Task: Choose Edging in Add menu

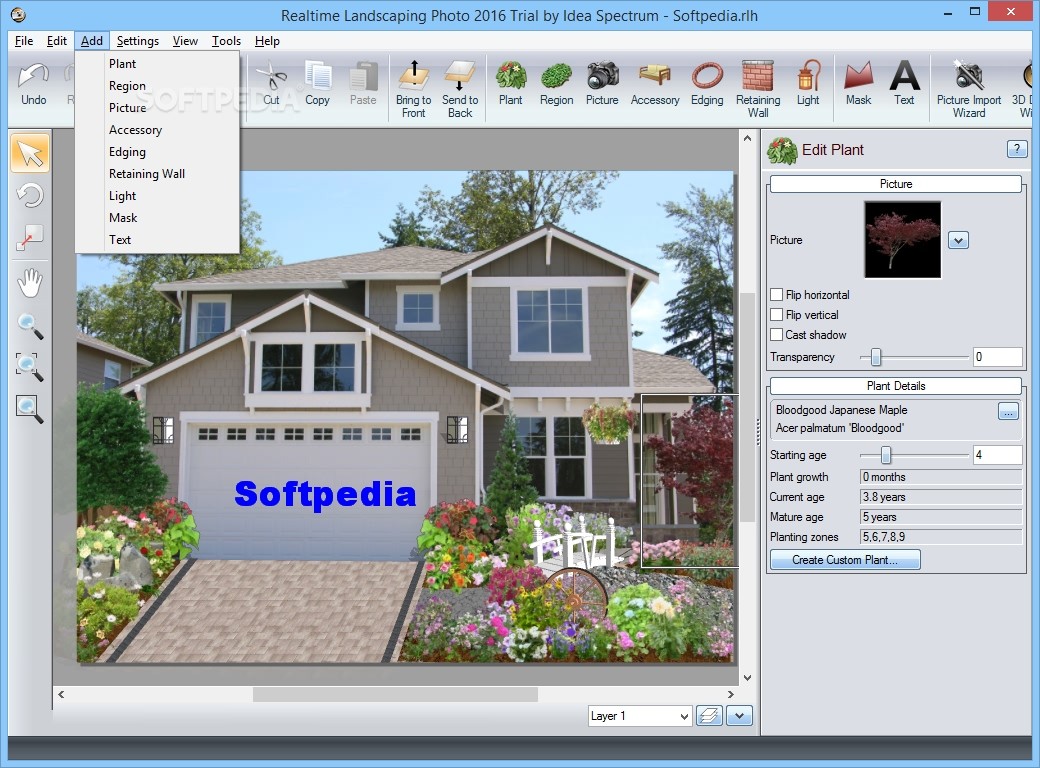Action: tap(157, 152)
